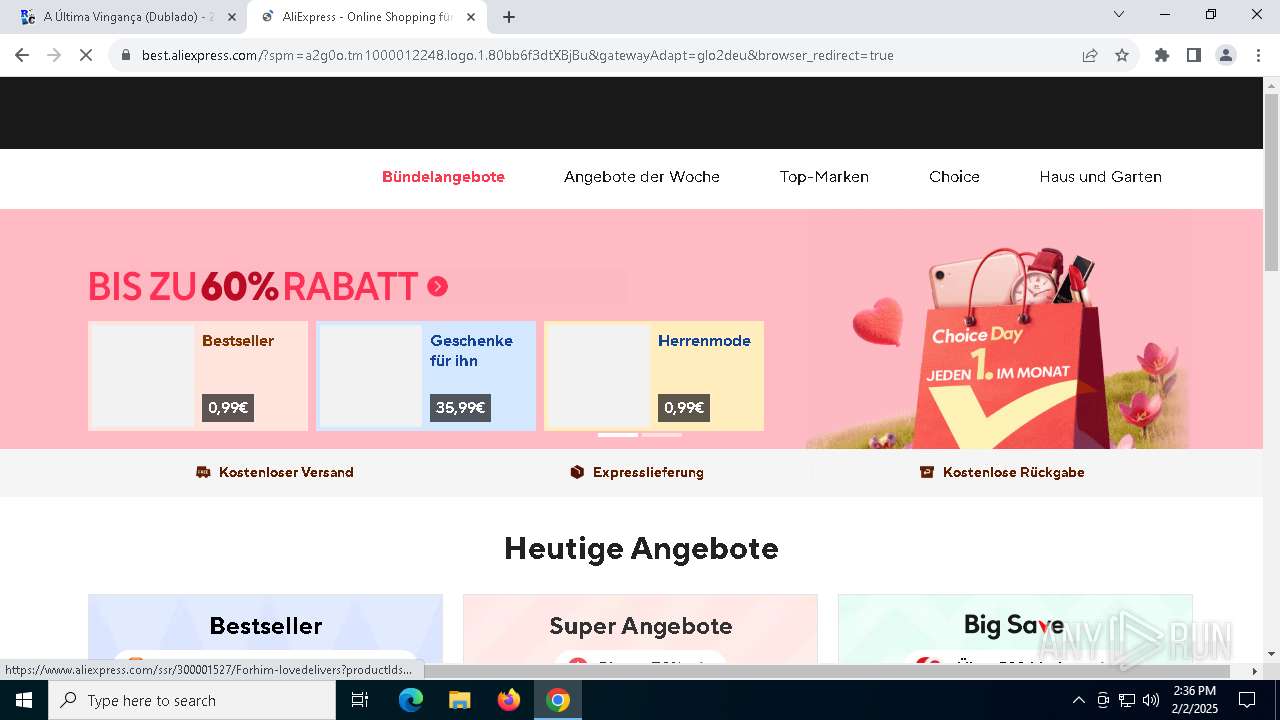Click the Kostenloser Versand icon
The width and height of the screenshot is (1280, 720).
coord(203,472)
